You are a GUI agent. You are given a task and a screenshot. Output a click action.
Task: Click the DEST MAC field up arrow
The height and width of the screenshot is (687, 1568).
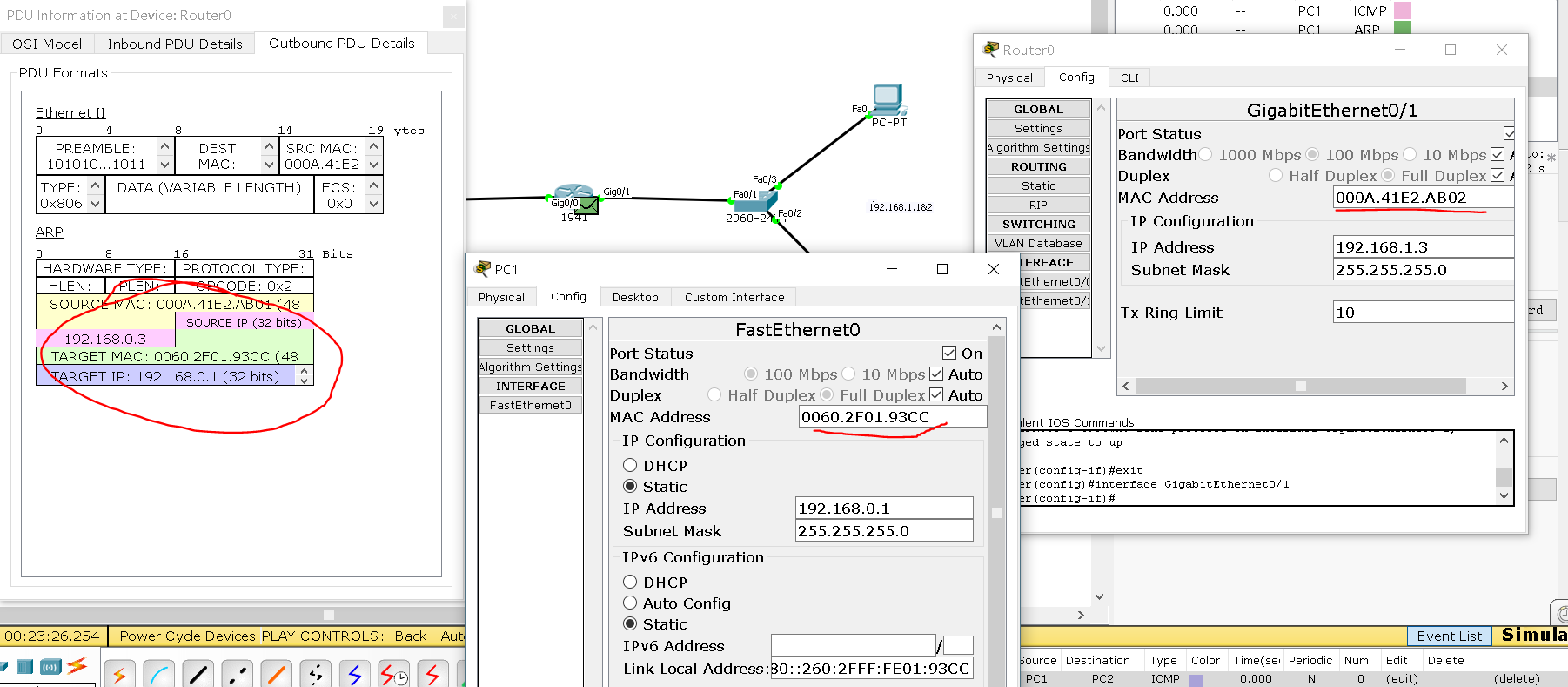click(269, 146)
